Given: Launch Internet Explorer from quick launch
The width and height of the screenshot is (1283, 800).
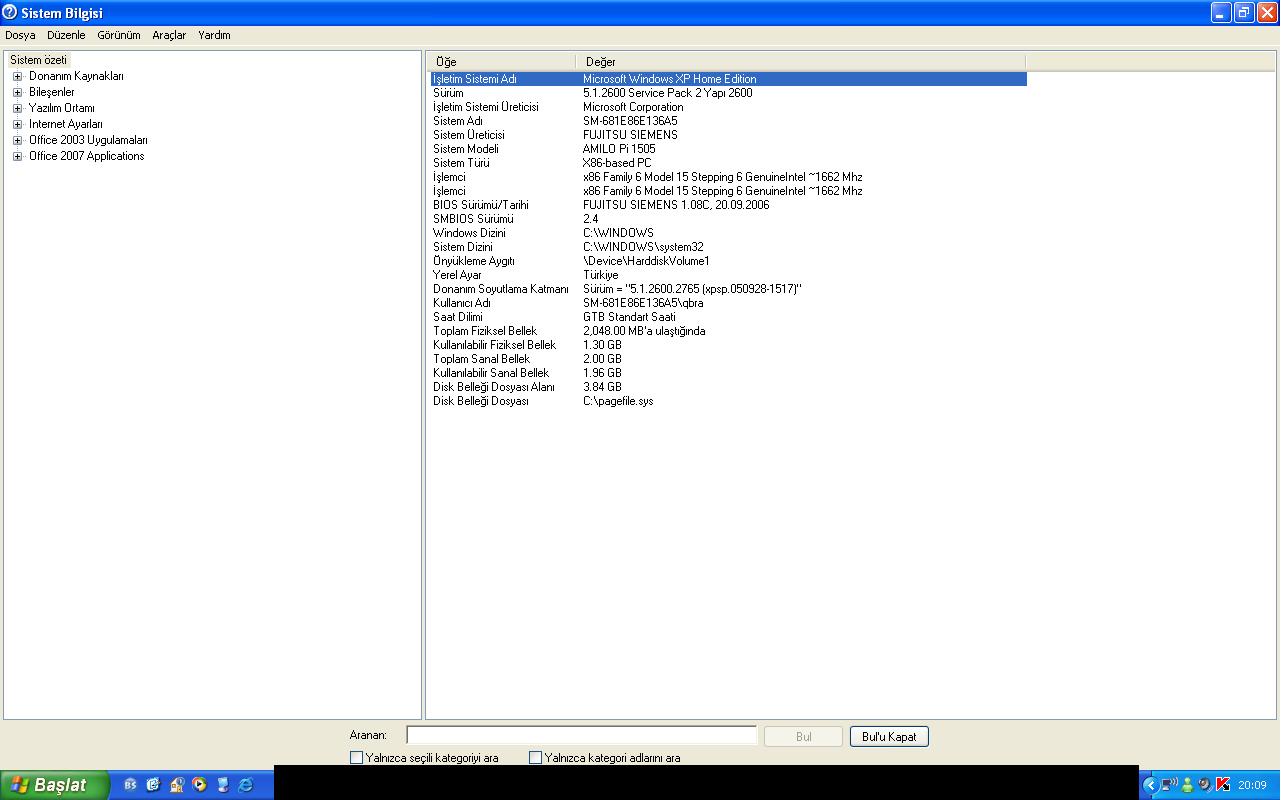Looking at the screenshot, I should pyautogui.click(x=246, y=785).
